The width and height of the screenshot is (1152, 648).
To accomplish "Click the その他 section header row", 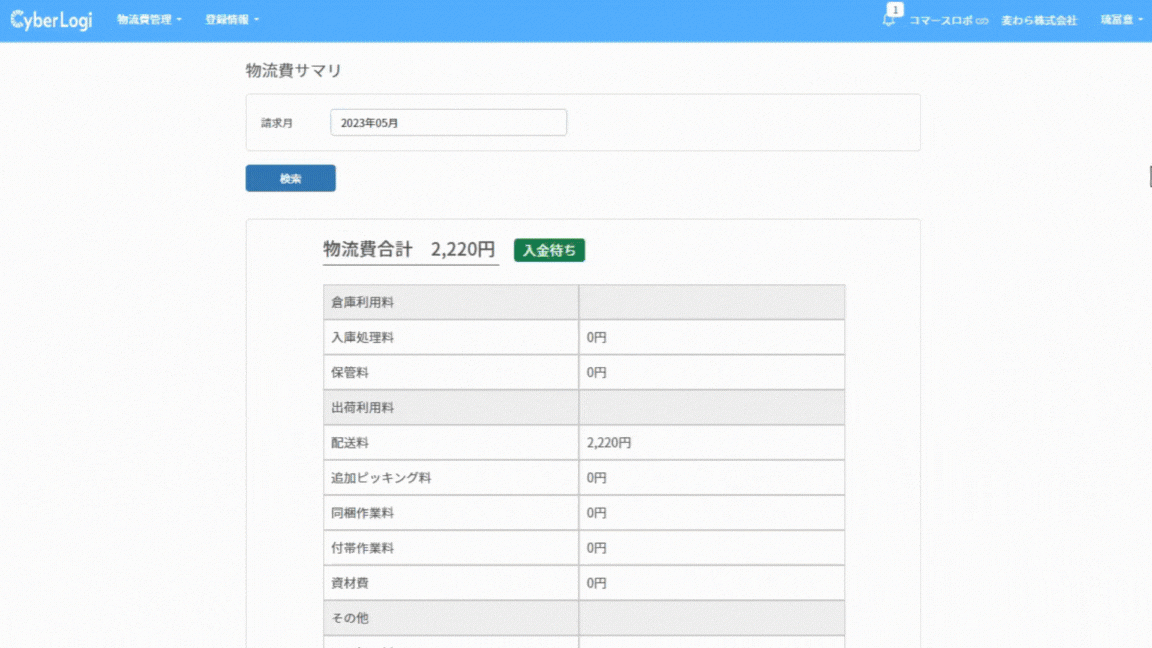I will pos(584,618).
